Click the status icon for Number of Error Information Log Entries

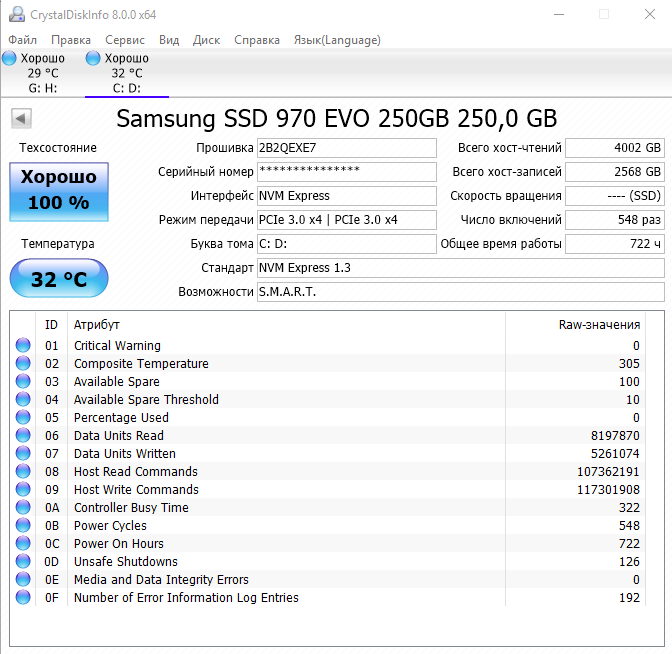23,597
